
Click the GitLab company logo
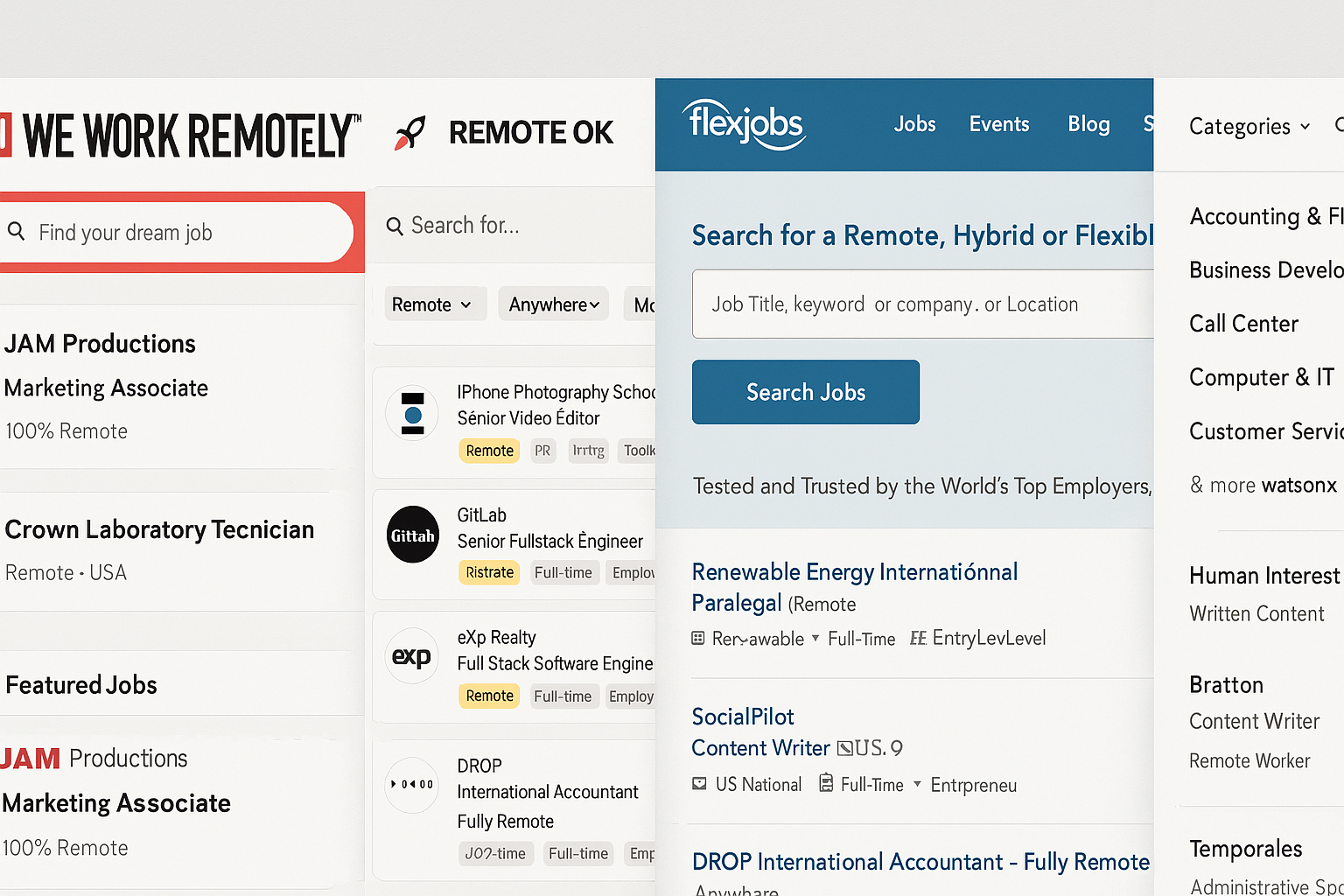coord(413,535)
